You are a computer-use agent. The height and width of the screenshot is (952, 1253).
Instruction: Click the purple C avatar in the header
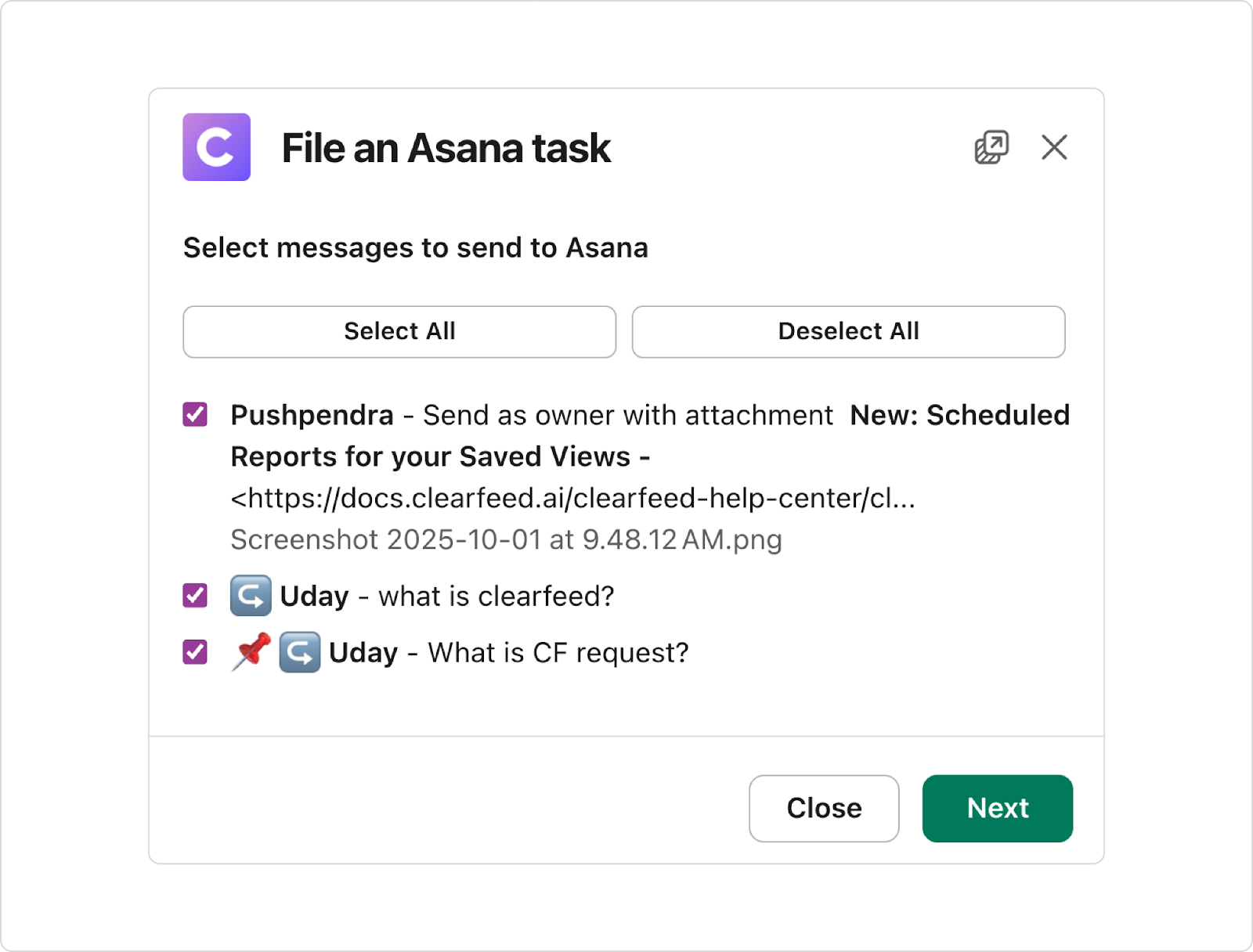click(215, 147)
